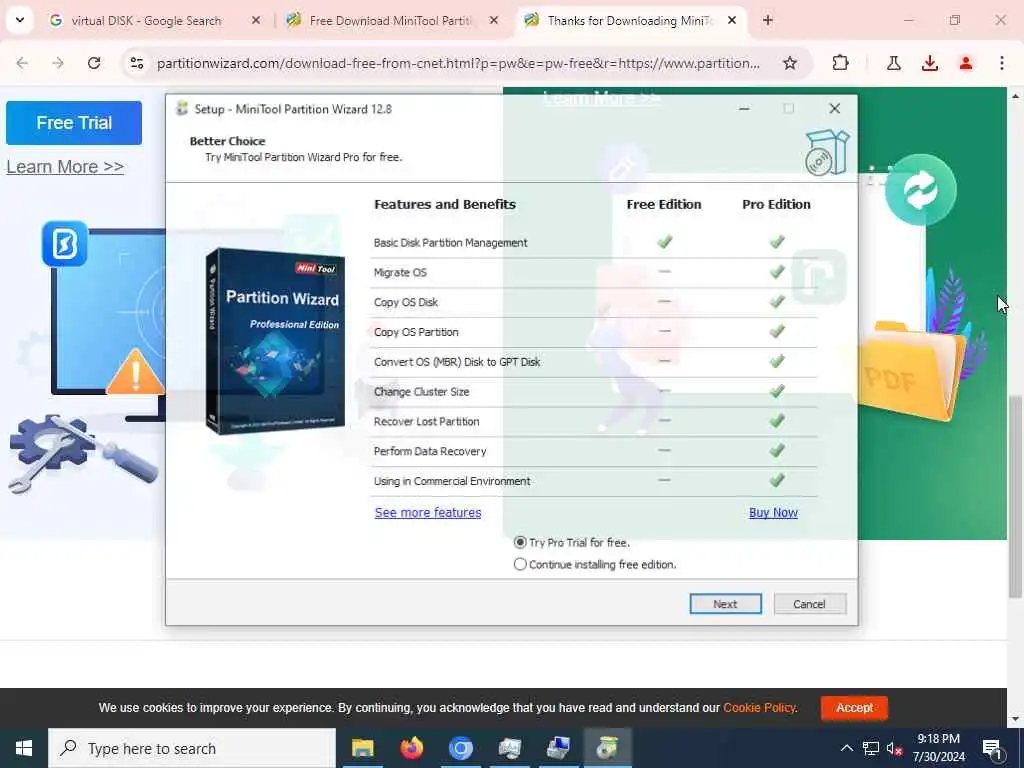1024x768 pixels.
Task: Minimize the Setup wizard window
Action: point(744,109)
